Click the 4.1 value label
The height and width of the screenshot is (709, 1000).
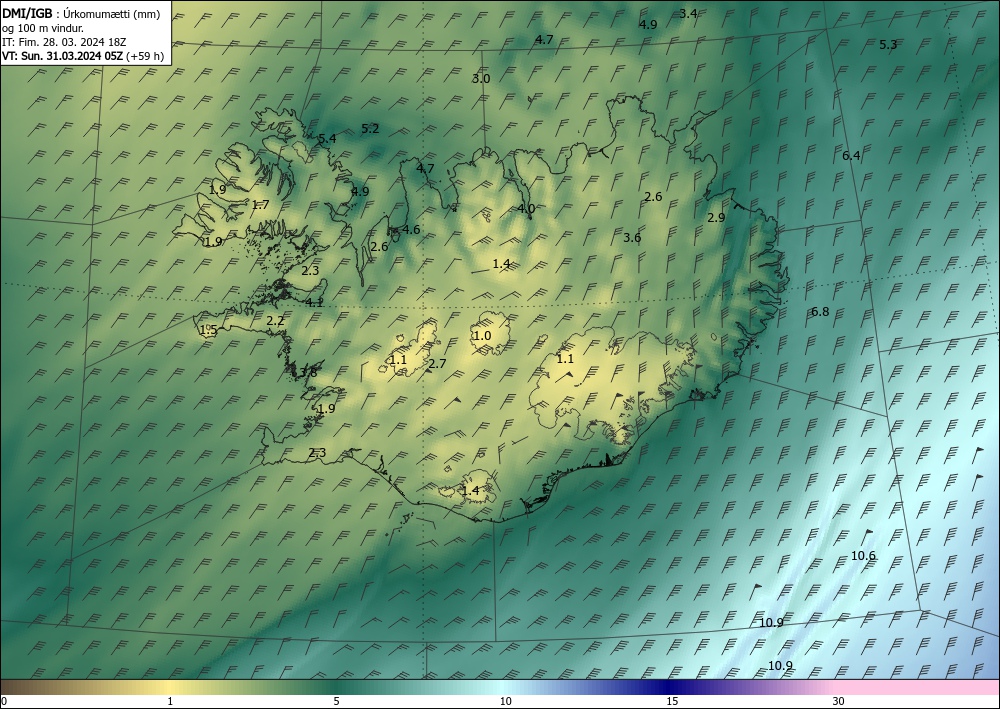[314, 303]
